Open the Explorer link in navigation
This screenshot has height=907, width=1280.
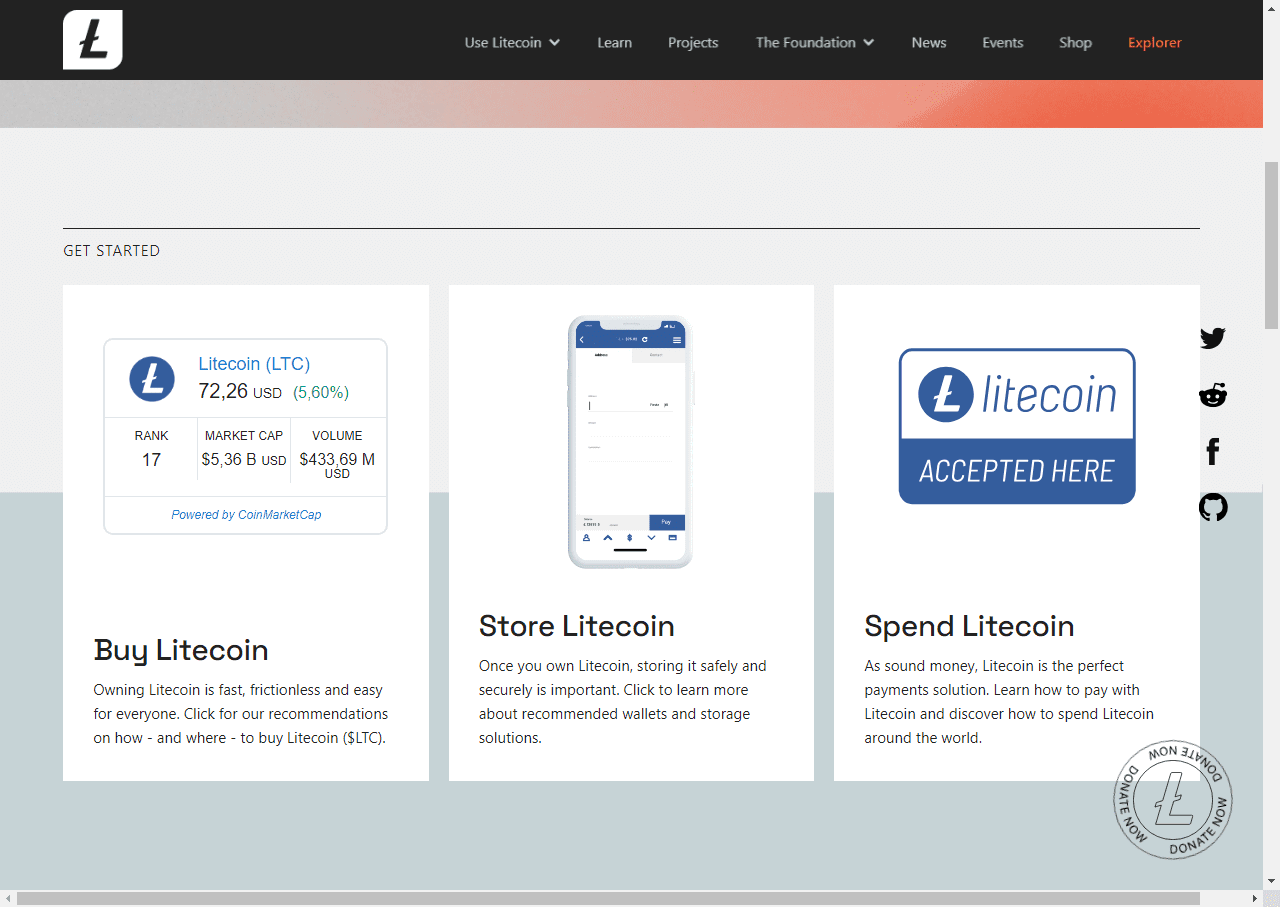point(1155,42)
